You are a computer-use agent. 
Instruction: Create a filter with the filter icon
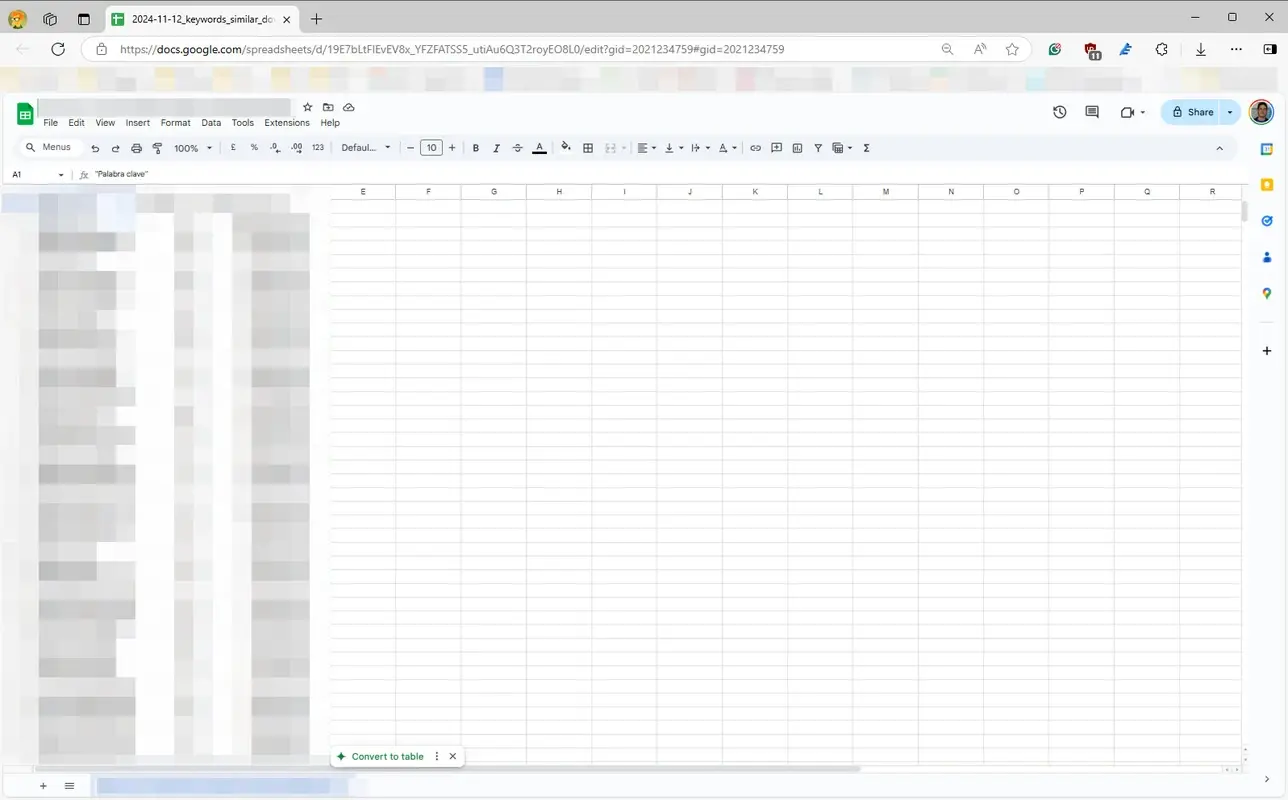817,147
